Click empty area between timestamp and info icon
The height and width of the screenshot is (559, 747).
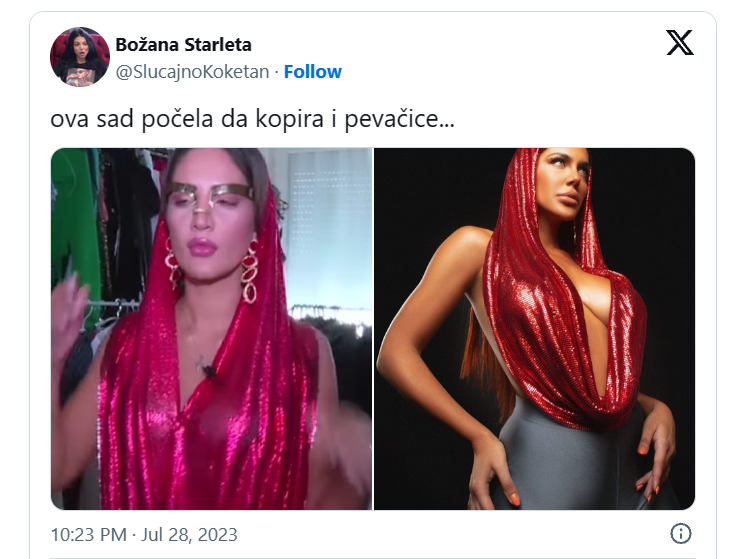coord(453,535)
